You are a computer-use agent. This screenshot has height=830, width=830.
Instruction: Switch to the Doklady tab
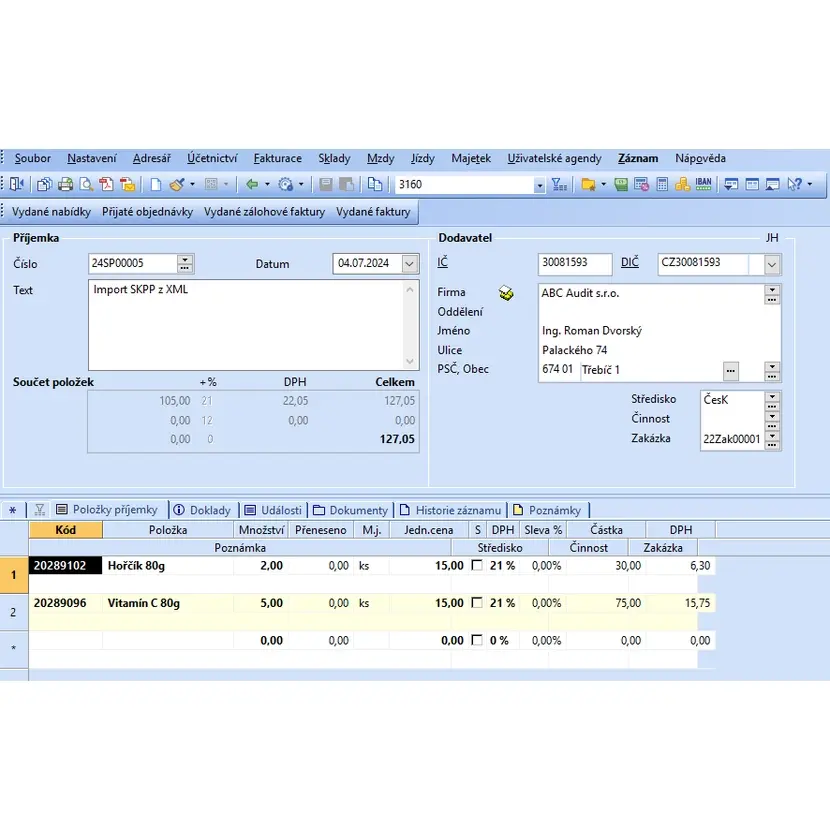point(203,510)
